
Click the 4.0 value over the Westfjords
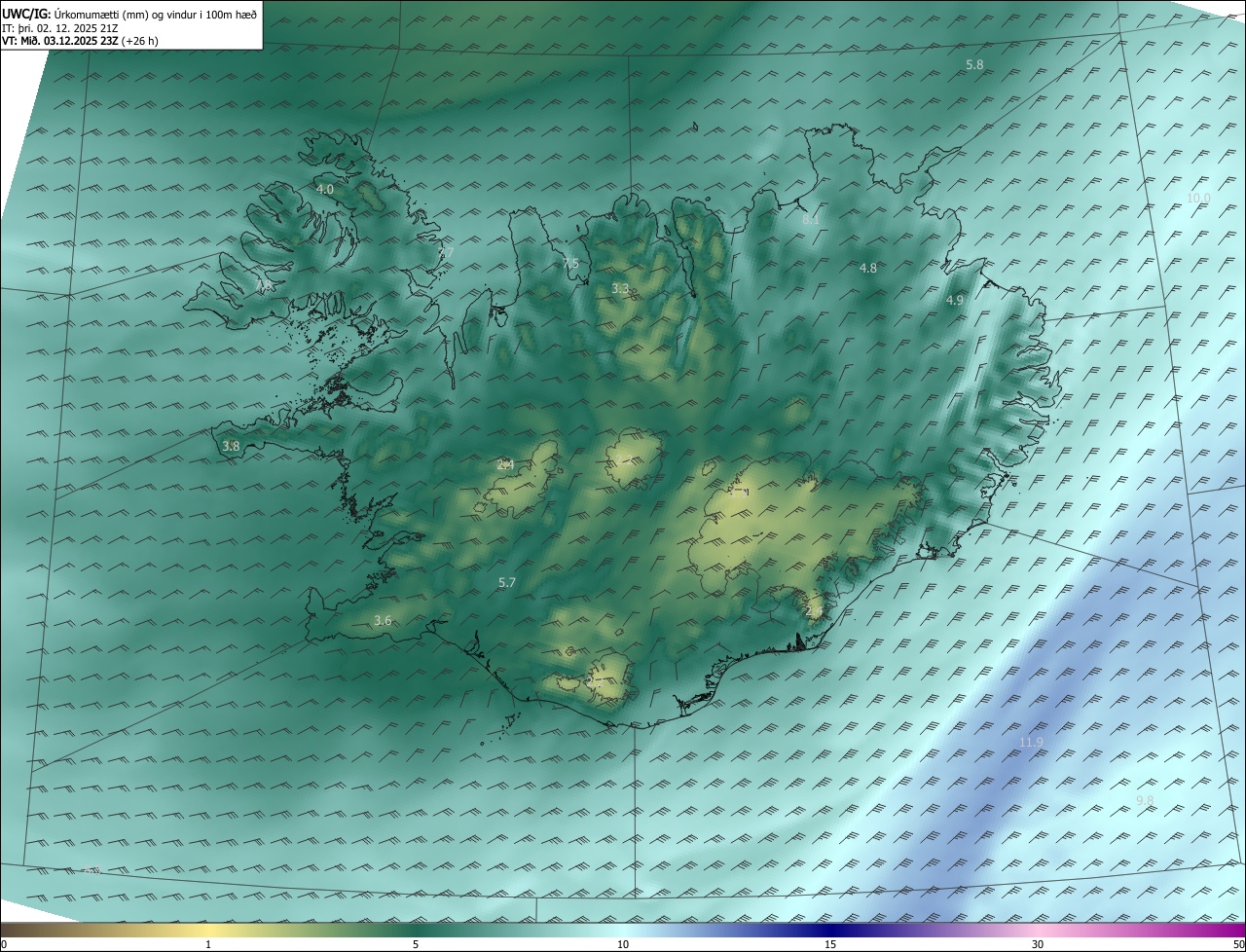coord(325,189)
